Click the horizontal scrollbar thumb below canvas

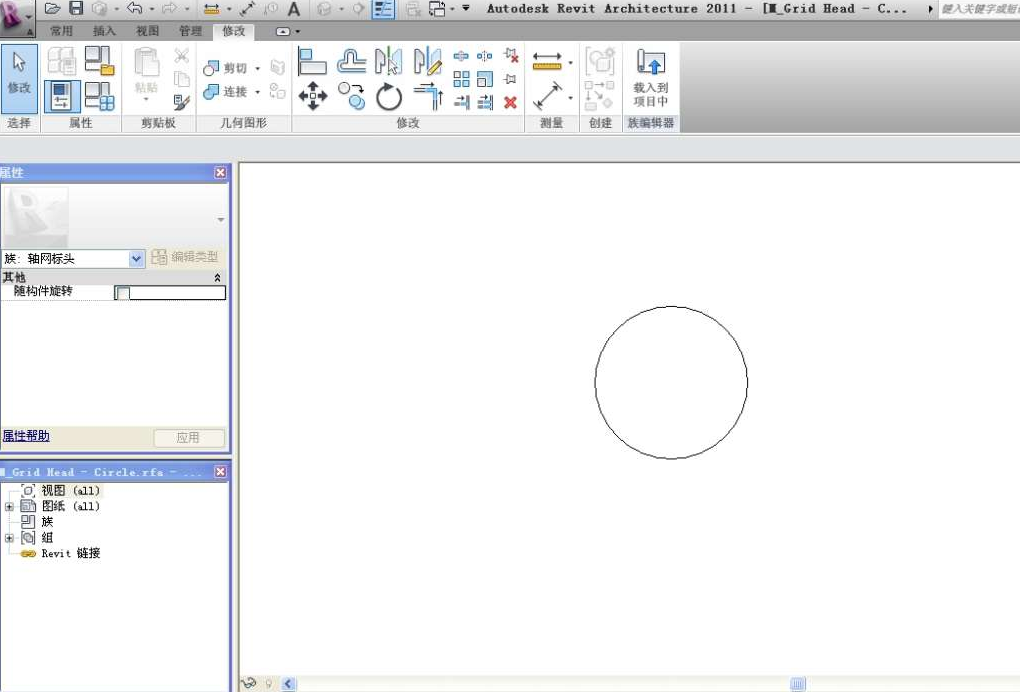[798, 684]
